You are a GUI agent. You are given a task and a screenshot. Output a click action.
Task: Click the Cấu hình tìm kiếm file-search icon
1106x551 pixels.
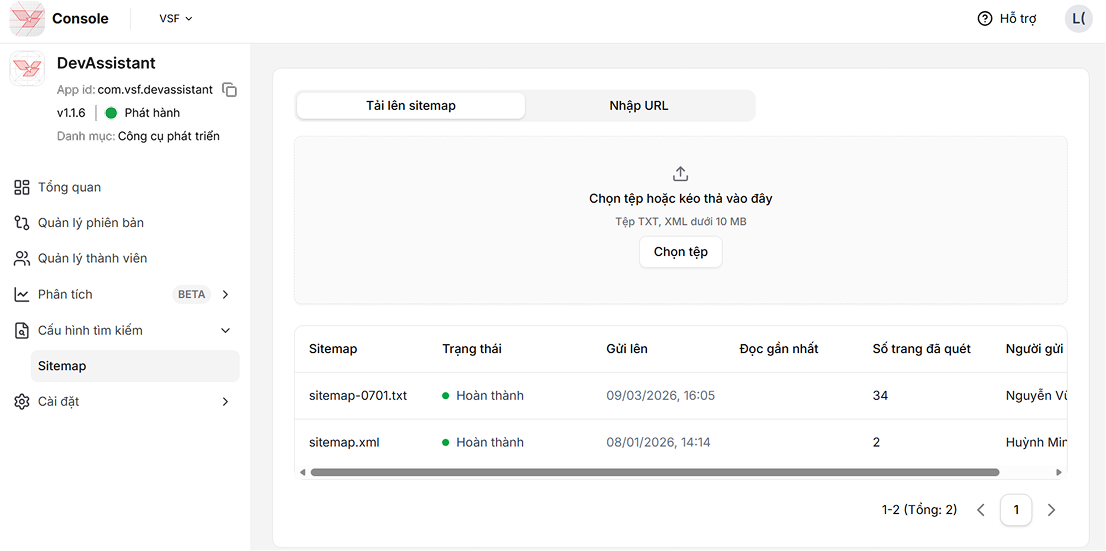click(x=22, y=330)
